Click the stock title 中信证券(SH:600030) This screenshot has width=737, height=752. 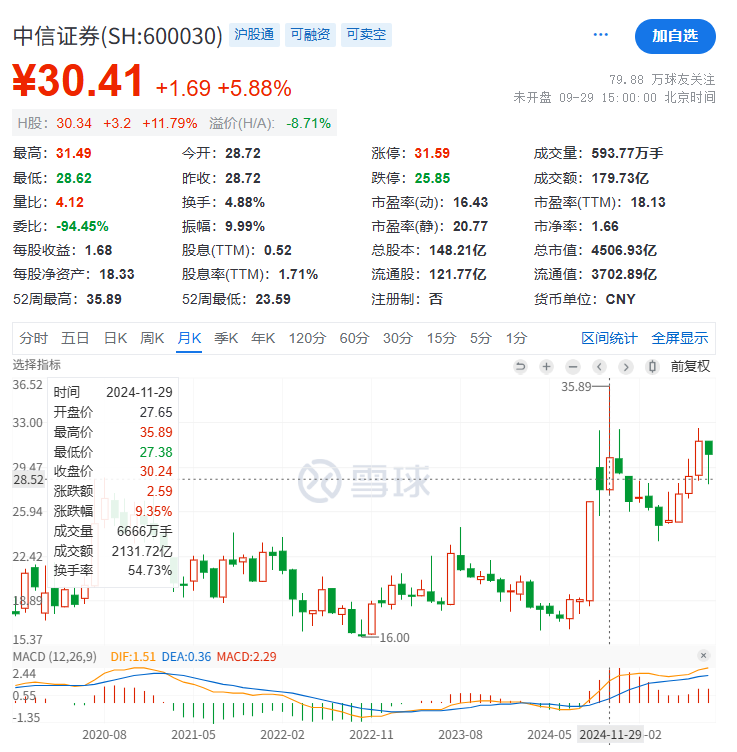(x=118, y=36)
